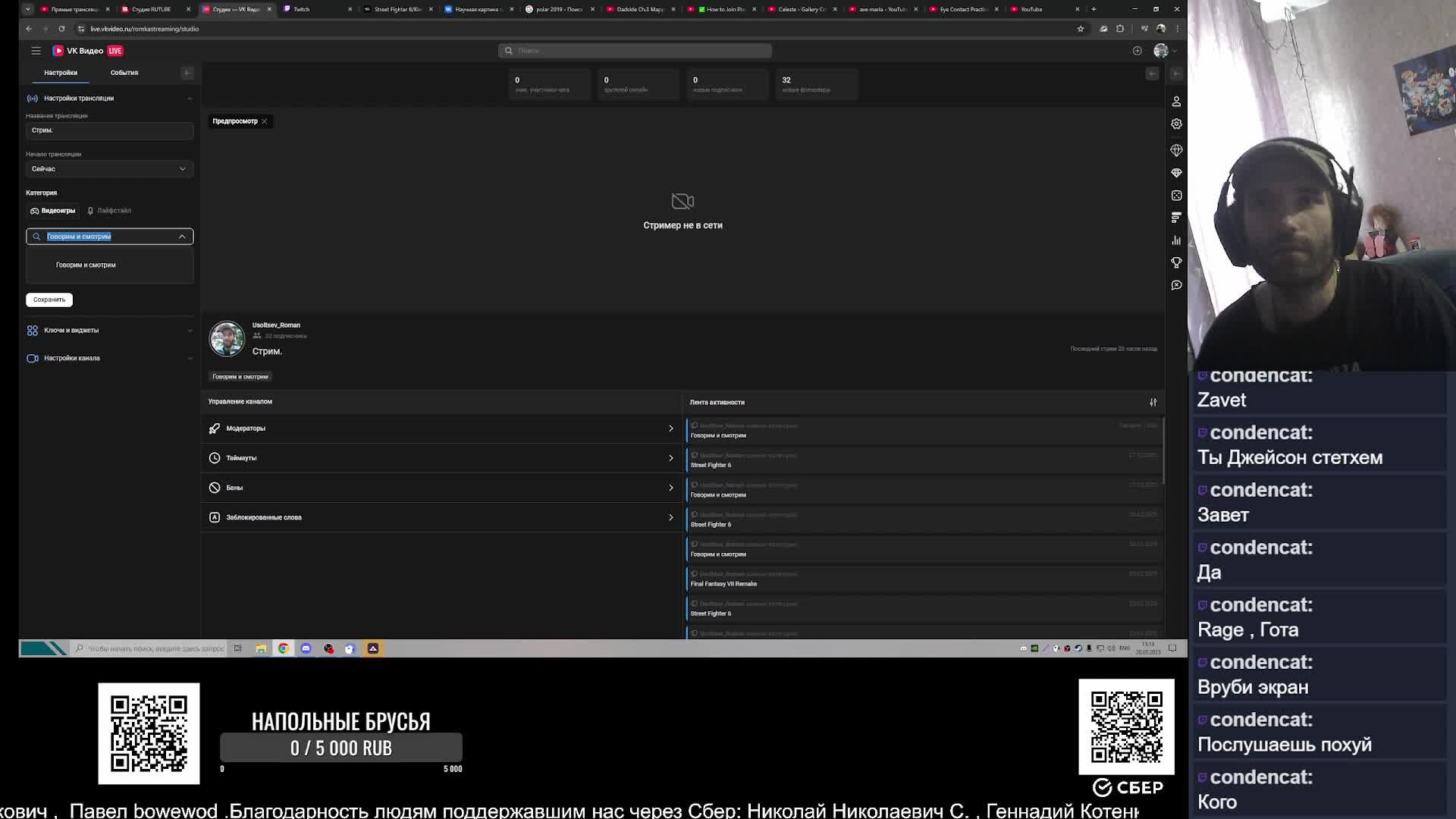Click the create plus icon in header
This screenshot has height=819, width=1456.
pyautogui.click(x=1137, y=51)
